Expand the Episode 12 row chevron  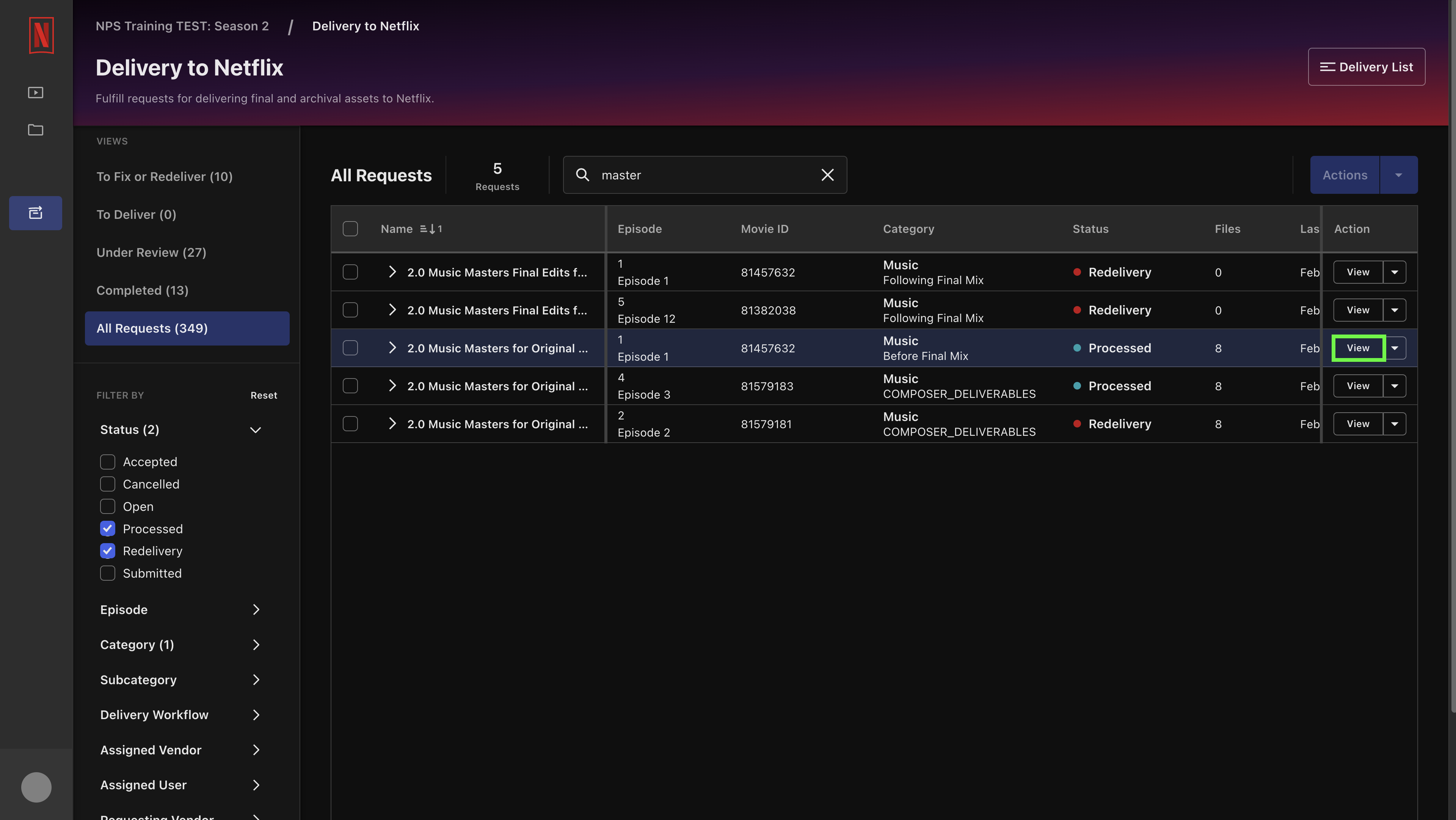pyautogui.click(x=392, y=310)
